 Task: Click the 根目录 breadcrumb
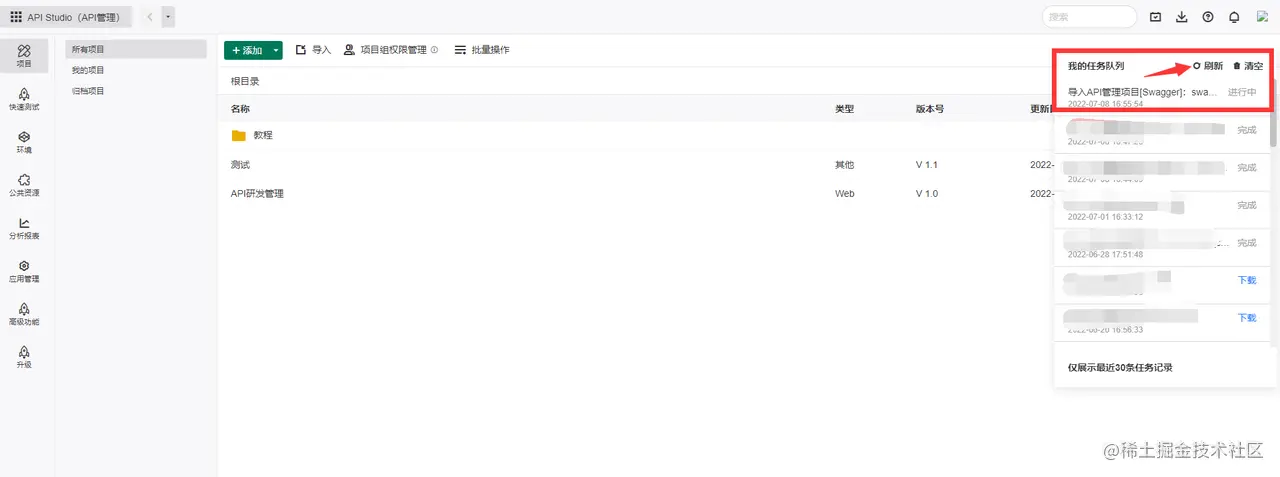pyautogui.click(x=245, y=81)
